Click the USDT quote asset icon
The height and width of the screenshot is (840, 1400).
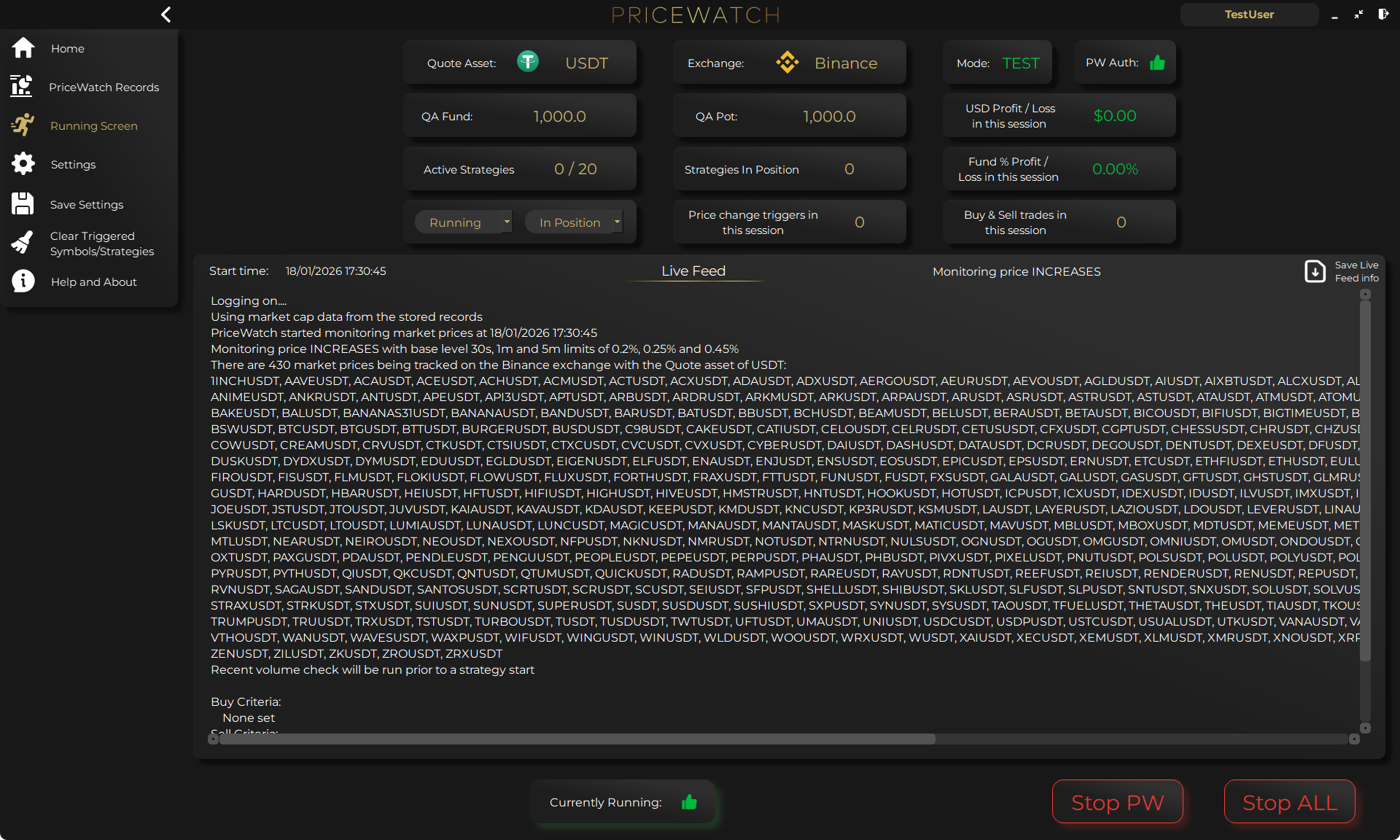click(x=528, y=62)
